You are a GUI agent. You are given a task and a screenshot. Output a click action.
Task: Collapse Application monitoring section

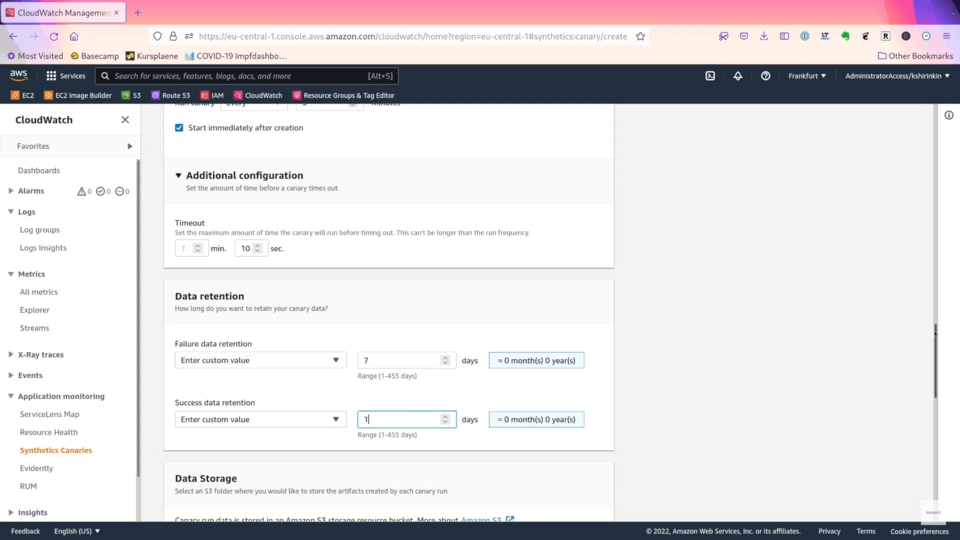click(11, 396)
